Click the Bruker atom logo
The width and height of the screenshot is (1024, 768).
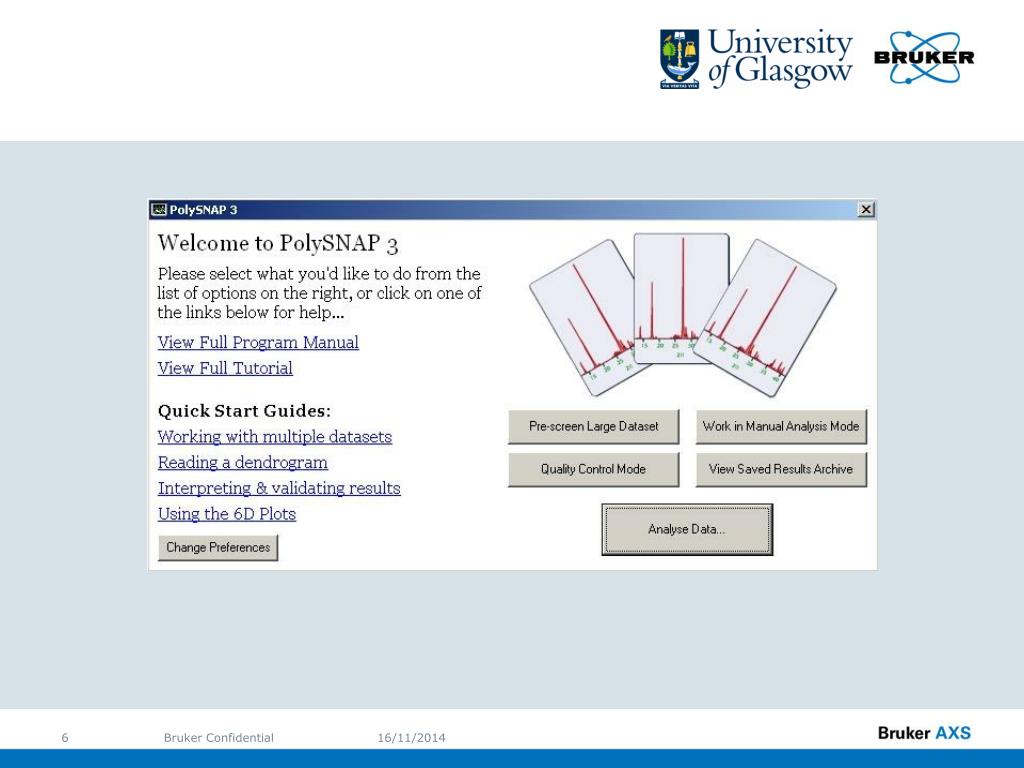923,57
